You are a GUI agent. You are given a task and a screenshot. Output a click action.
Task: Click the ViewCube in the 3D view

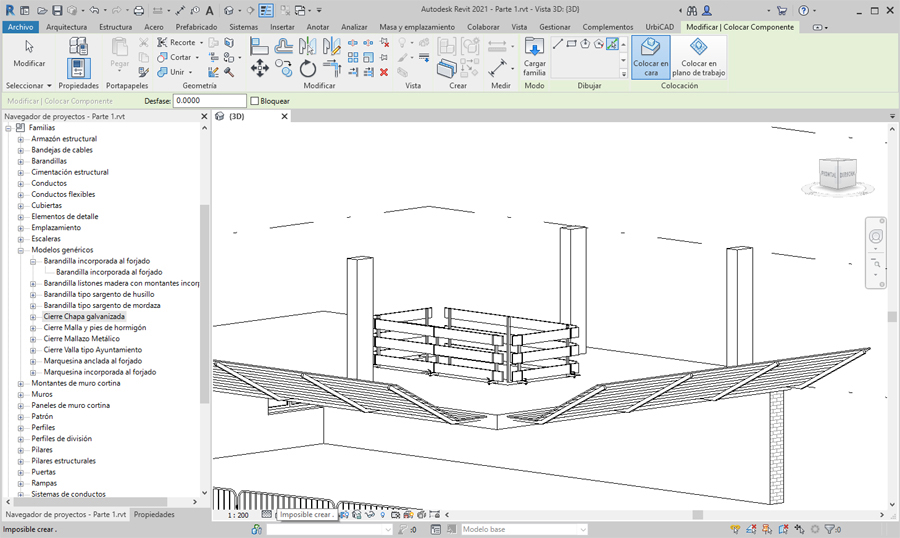(837, 174)
